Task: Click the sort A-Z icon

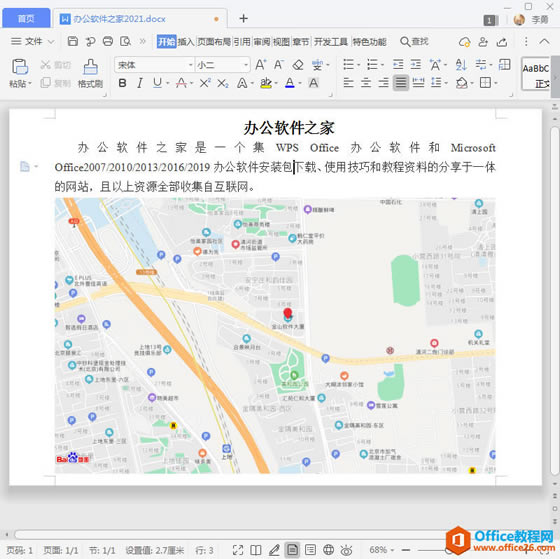Action: click(461, 65)
